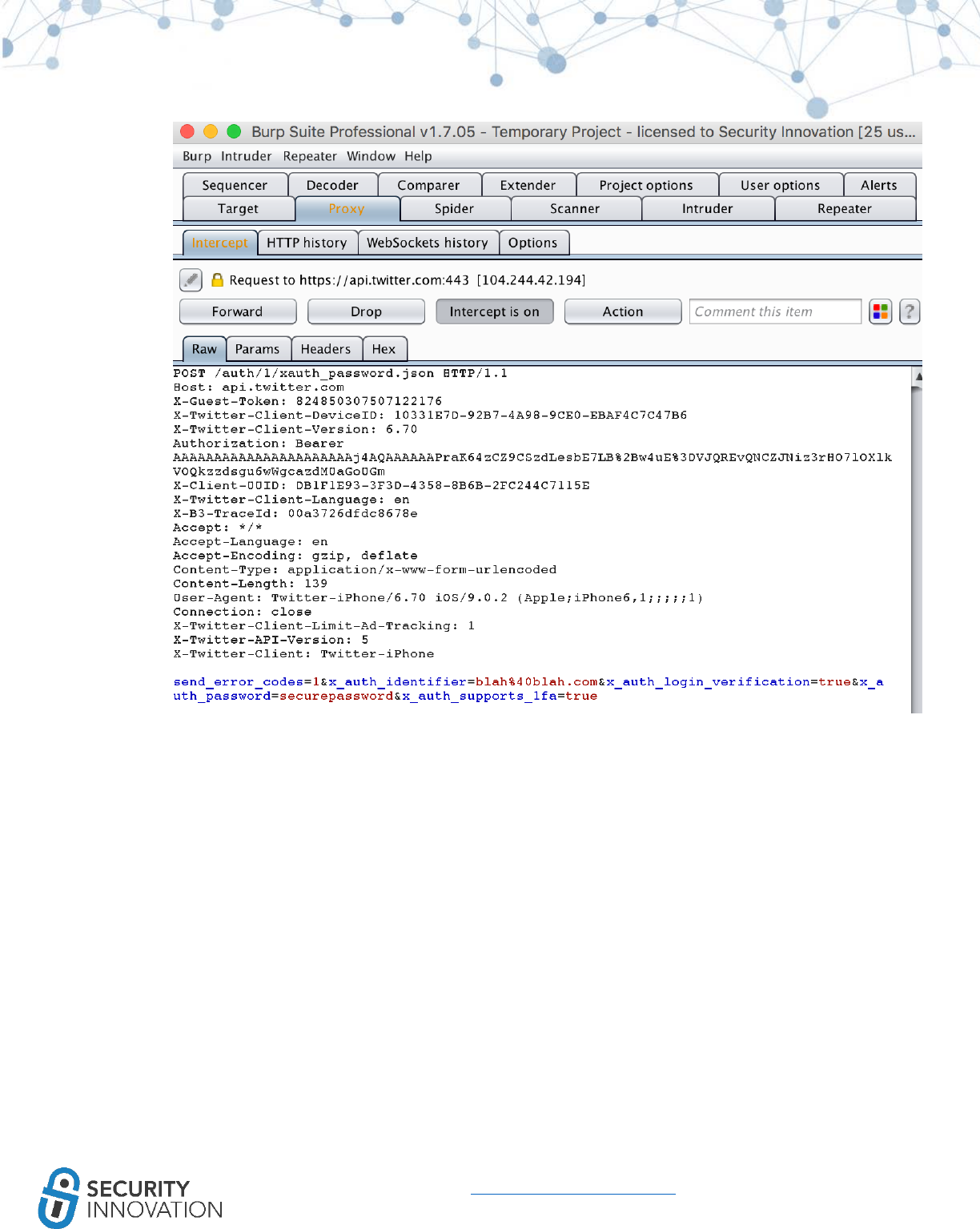Forward the intercepted request
980x1229 pixels.
point(238,311)
